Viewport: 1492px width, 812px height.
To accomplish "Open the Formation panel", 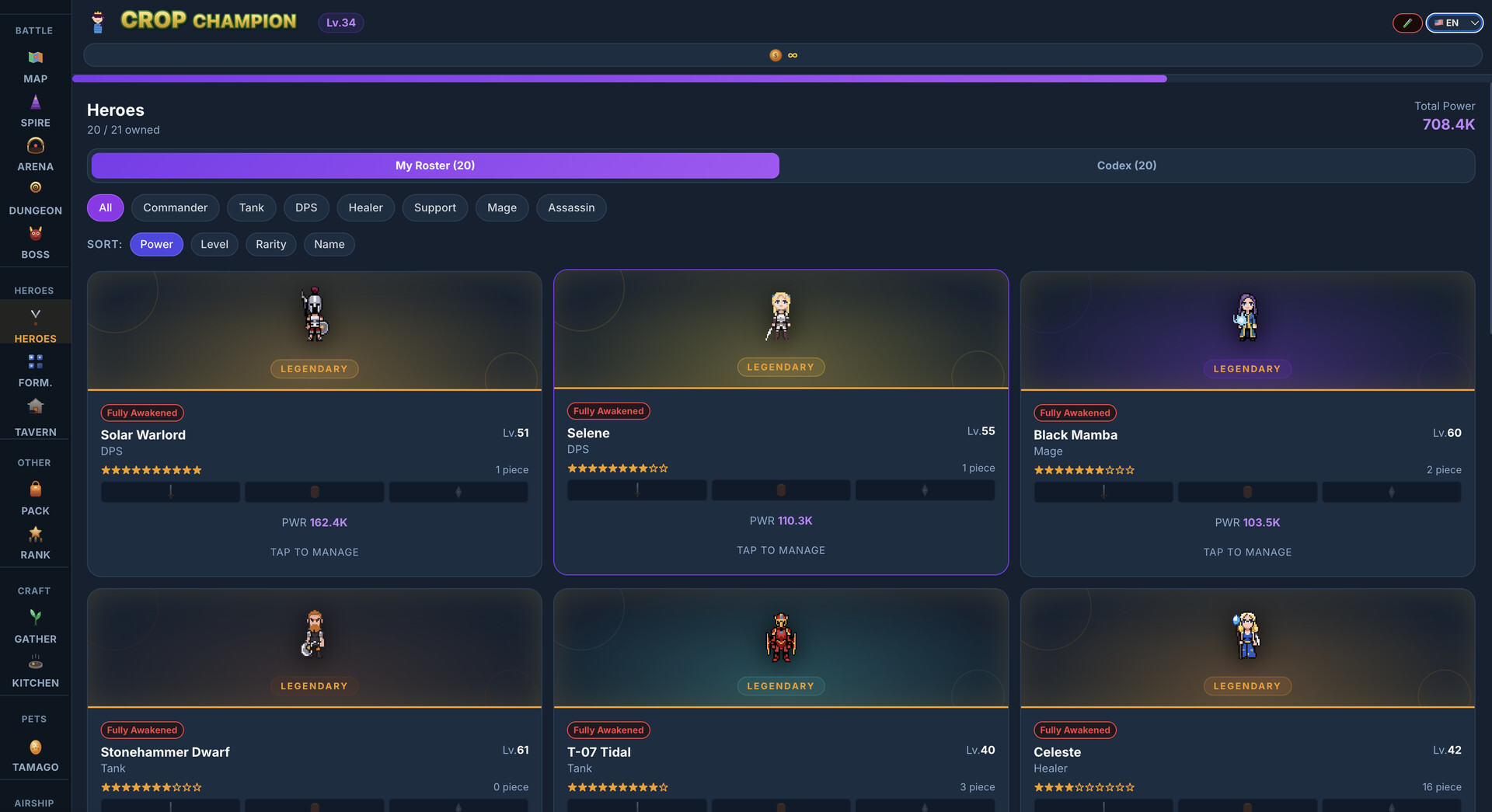I will [x=35, y=369].
